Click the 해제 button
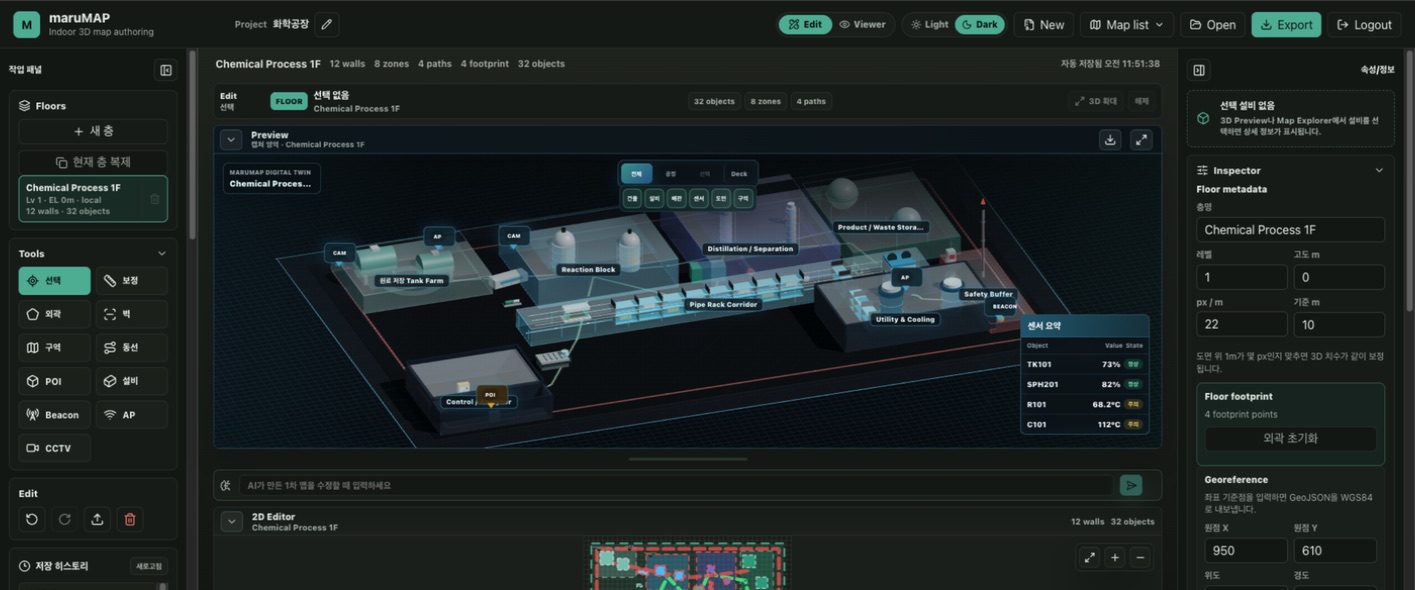 click(1141, 101)
